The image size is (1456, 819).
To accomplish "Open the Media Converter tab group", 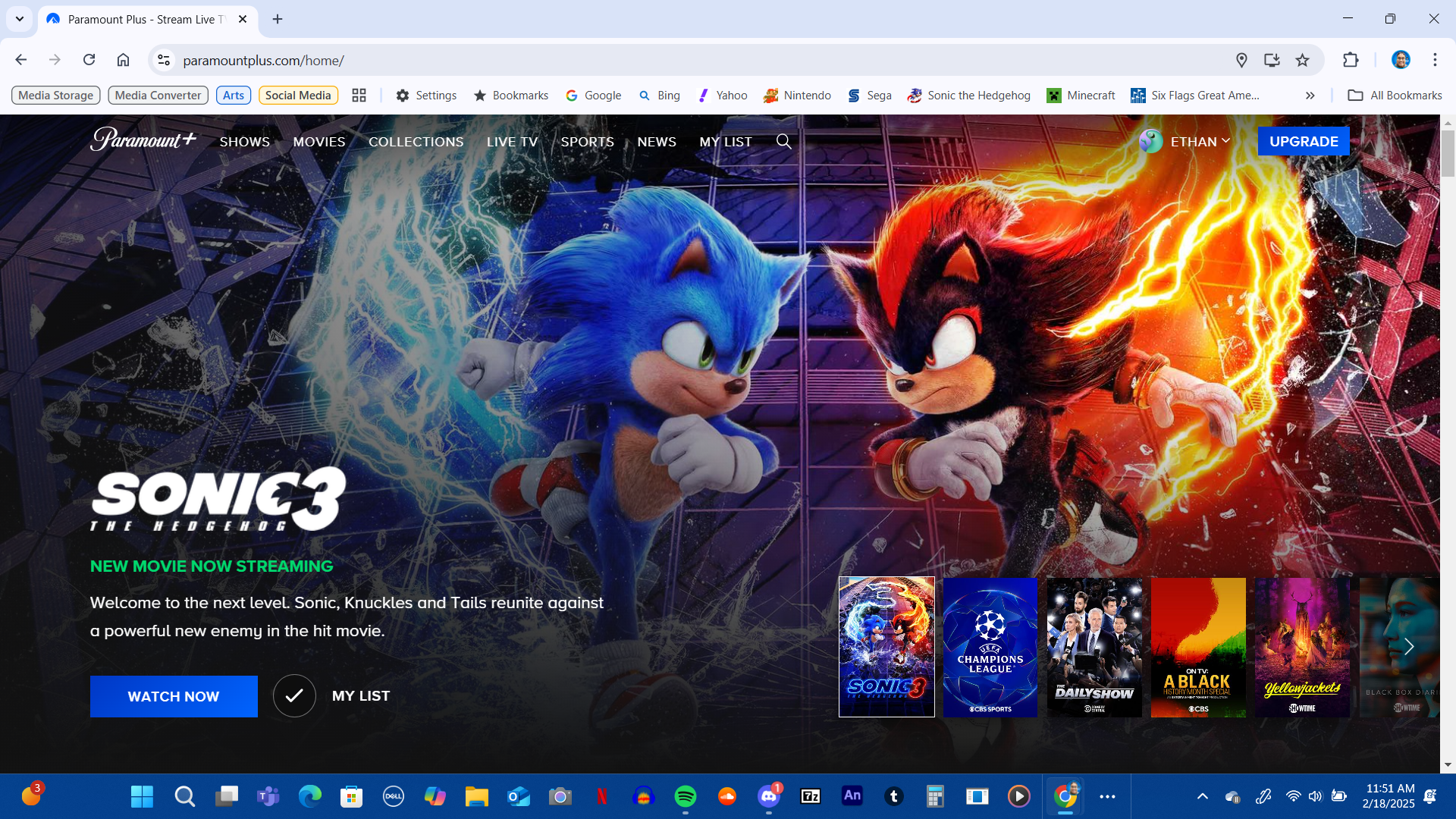I will coord(158,95).
